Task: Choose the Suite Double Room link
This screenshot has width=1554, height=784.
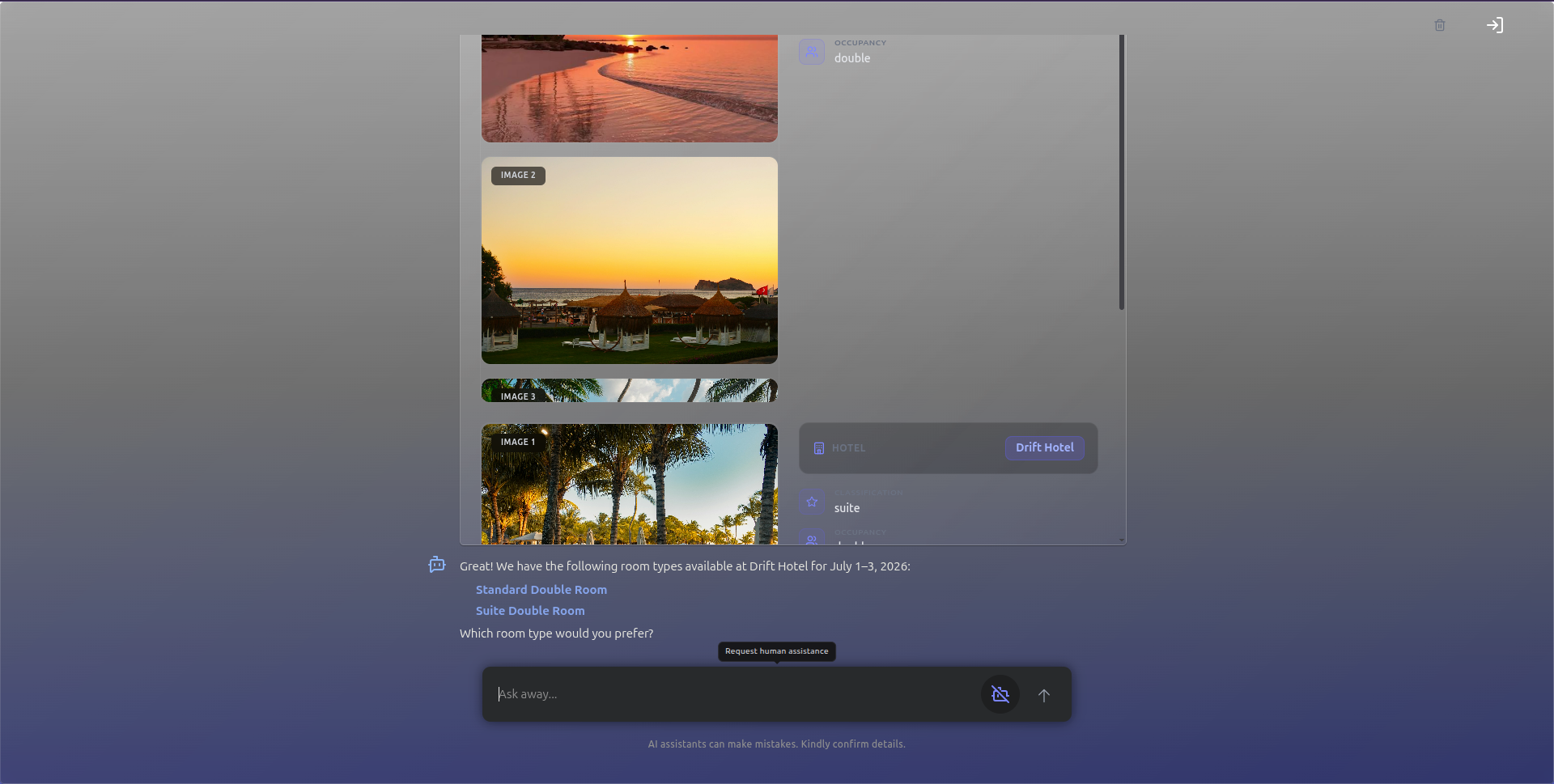Action: point(530,611)
